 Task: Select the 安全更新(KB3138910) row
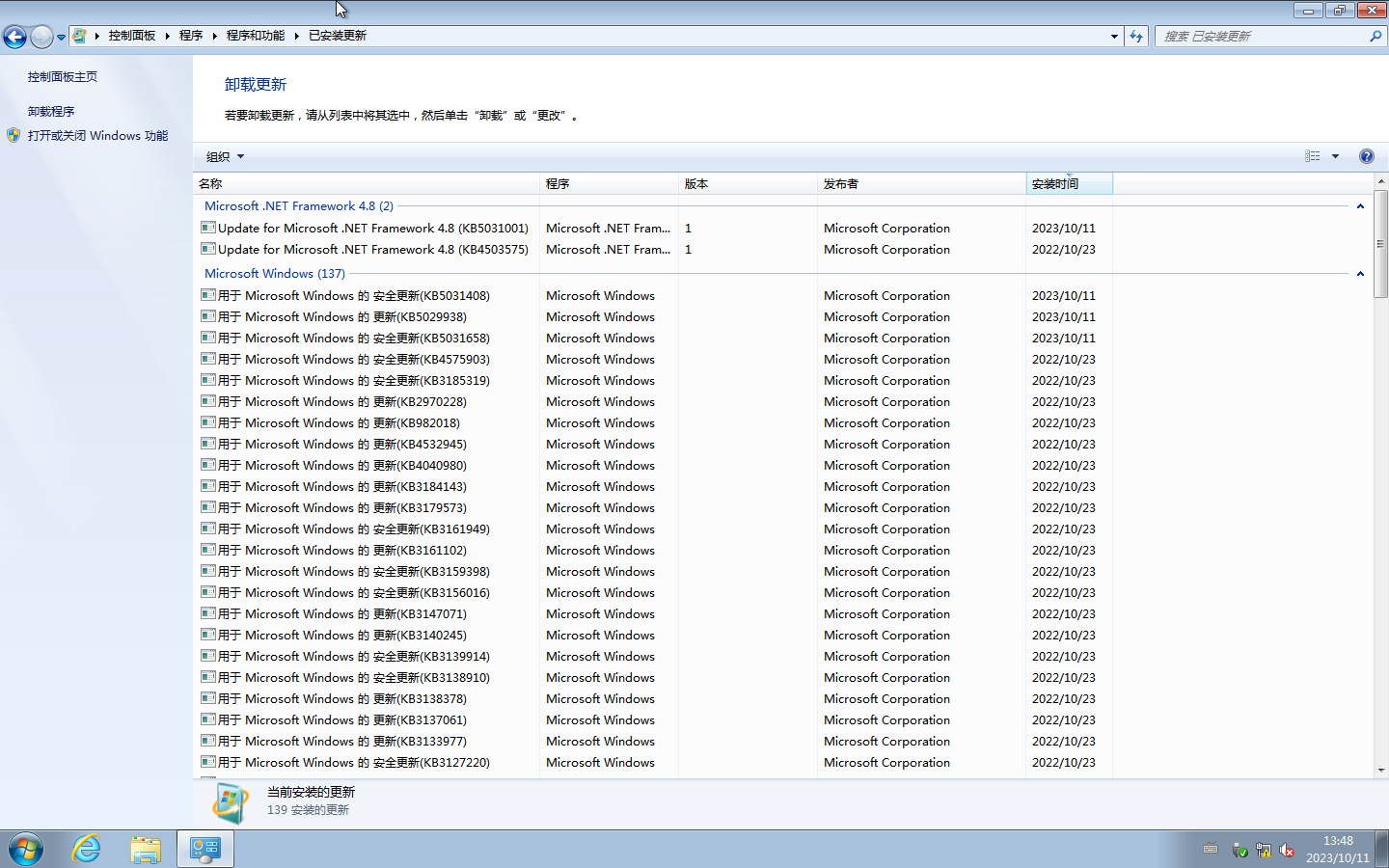click(x=653, y=677)
